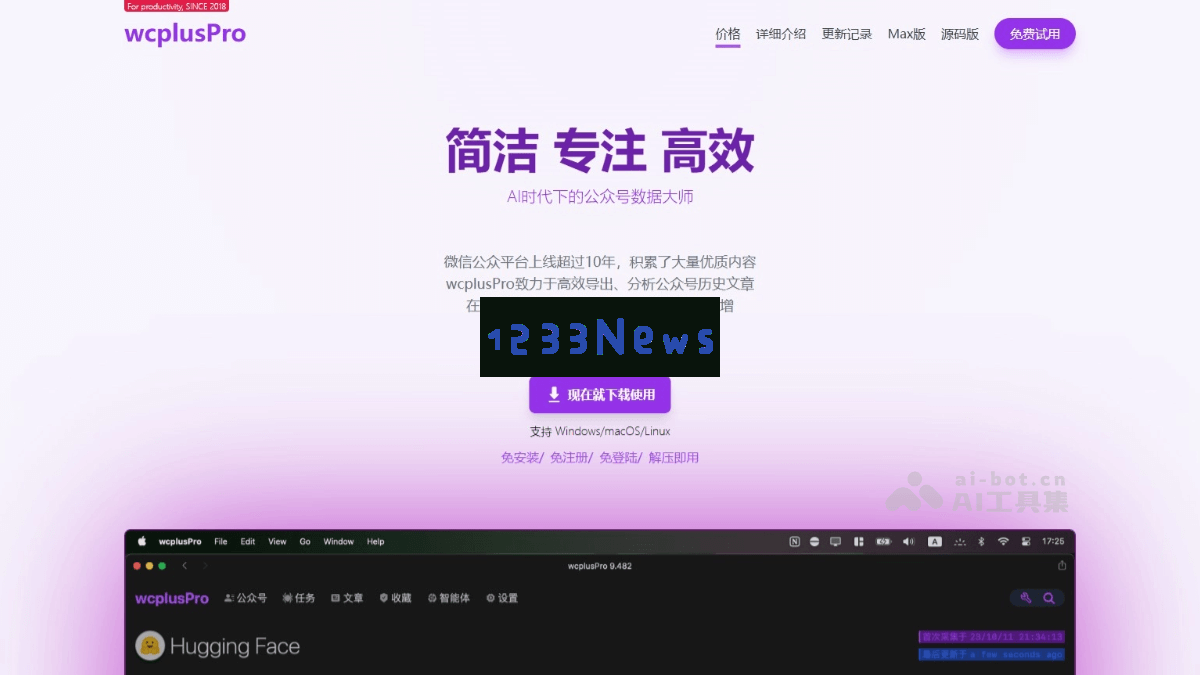Viewport: 1200px width, 675px height.
Task: Click the back arrow in app title bar
Action: (x=184, y=566)
